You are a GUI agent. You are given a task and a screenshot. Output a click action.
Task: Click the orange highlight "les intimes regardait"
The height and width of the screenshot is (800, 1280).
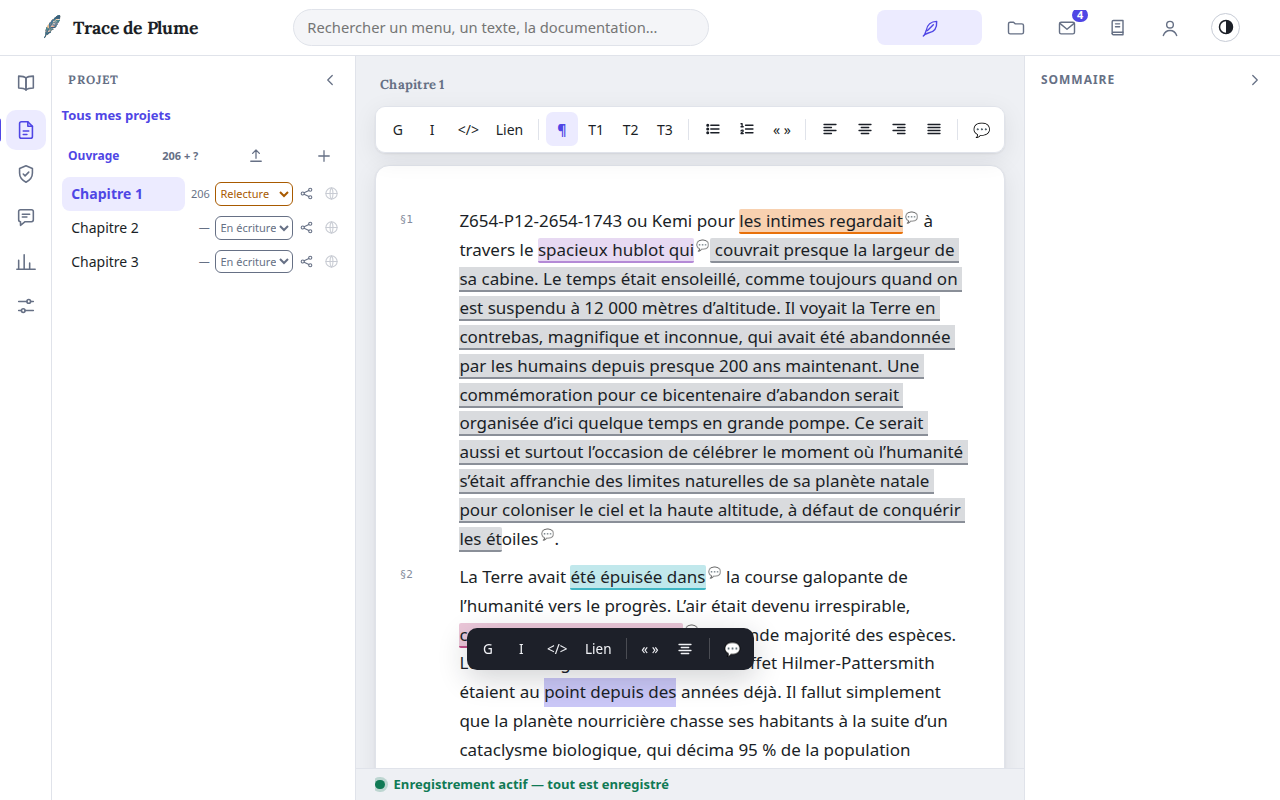click(821, 221)
